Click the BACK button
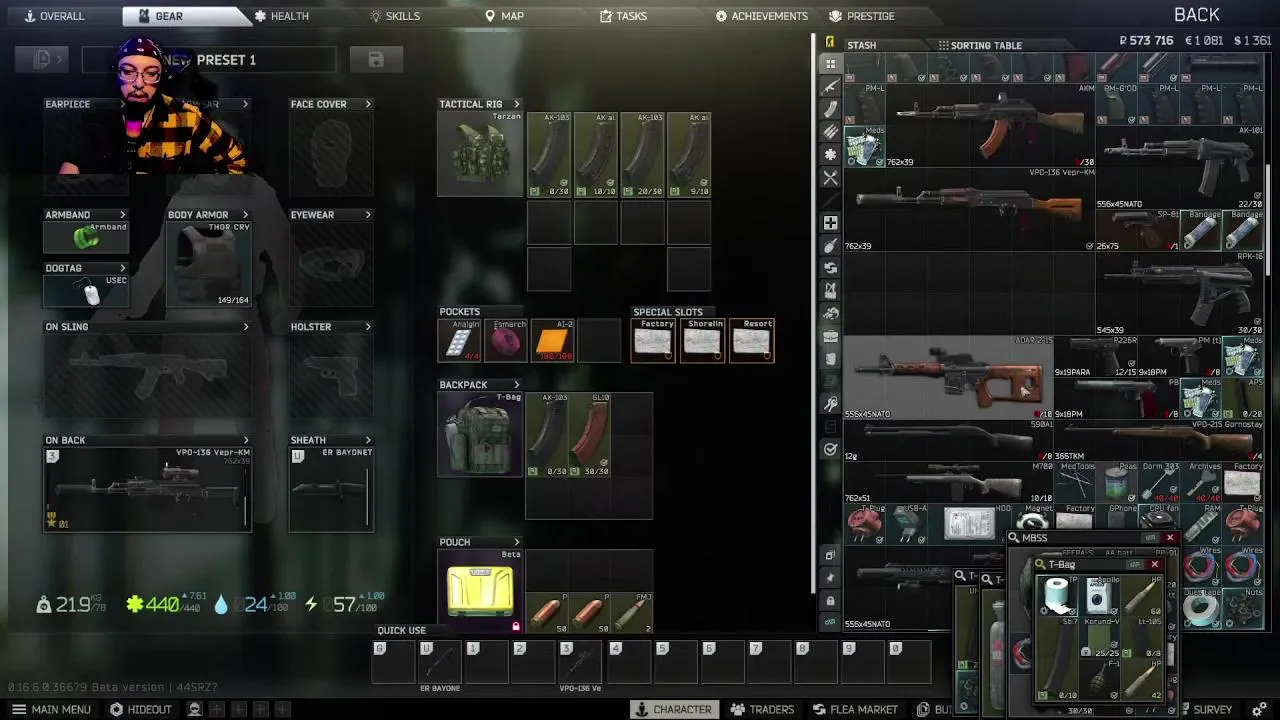 tap(1196, 15)
